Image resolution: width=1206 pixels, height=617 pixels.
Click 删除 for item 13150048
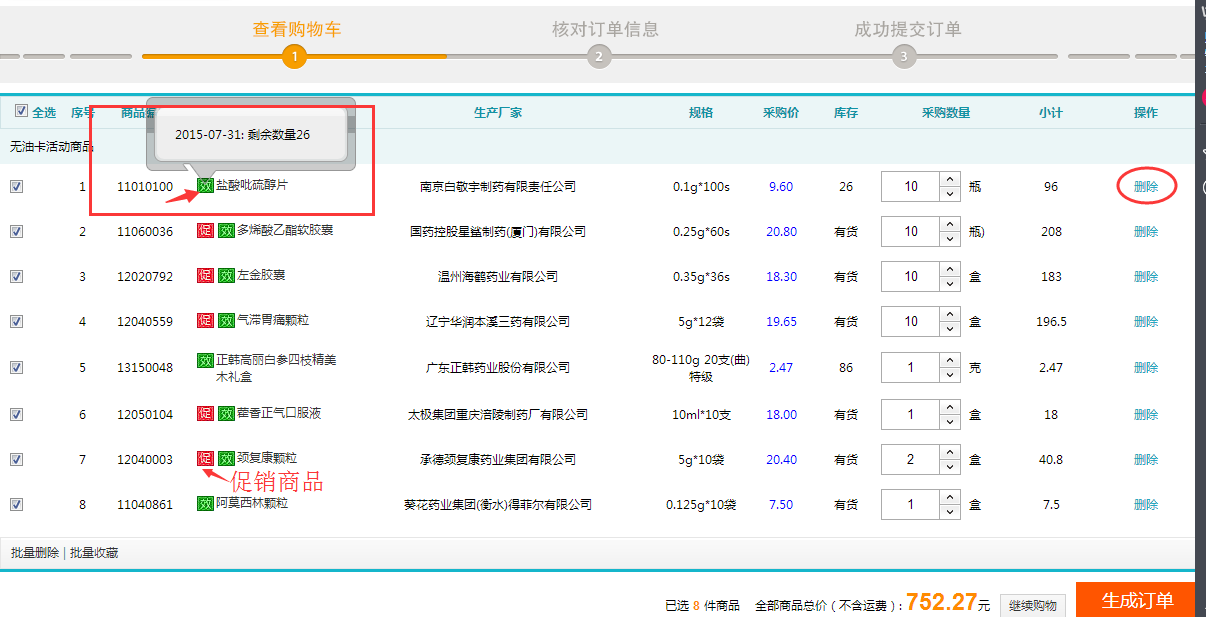tap(1146, 367)
